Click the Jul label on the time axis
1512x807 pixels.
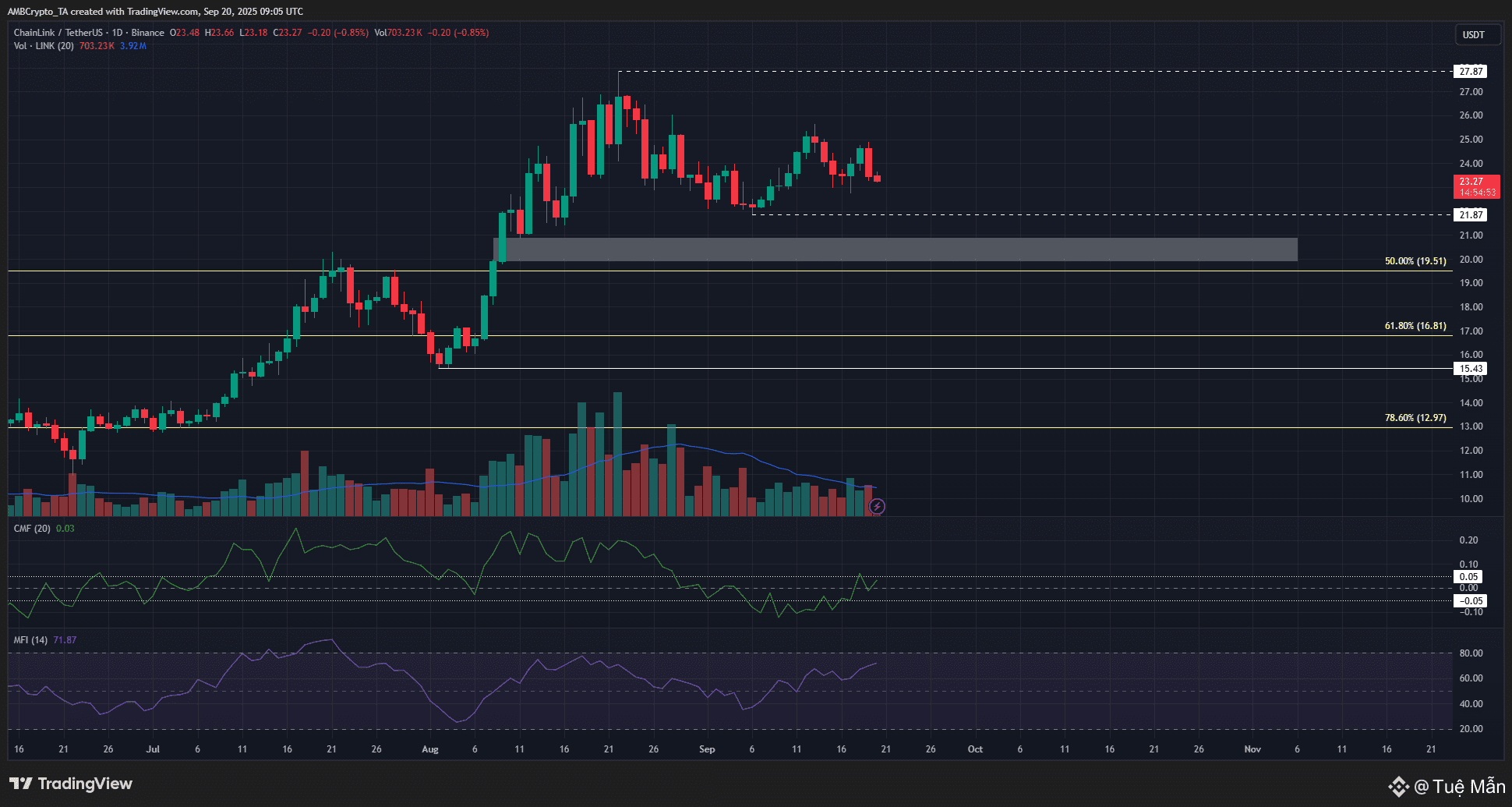pos(153,749)
